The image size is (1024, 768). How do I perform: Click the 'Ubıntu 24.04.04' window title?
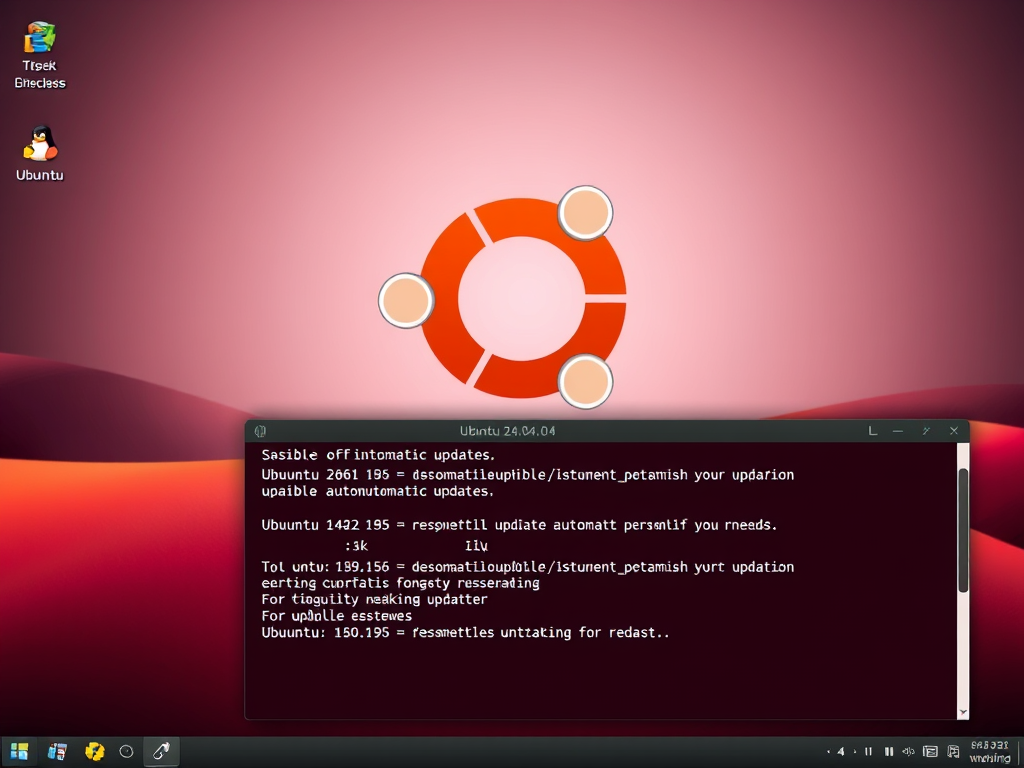point(507,431)
